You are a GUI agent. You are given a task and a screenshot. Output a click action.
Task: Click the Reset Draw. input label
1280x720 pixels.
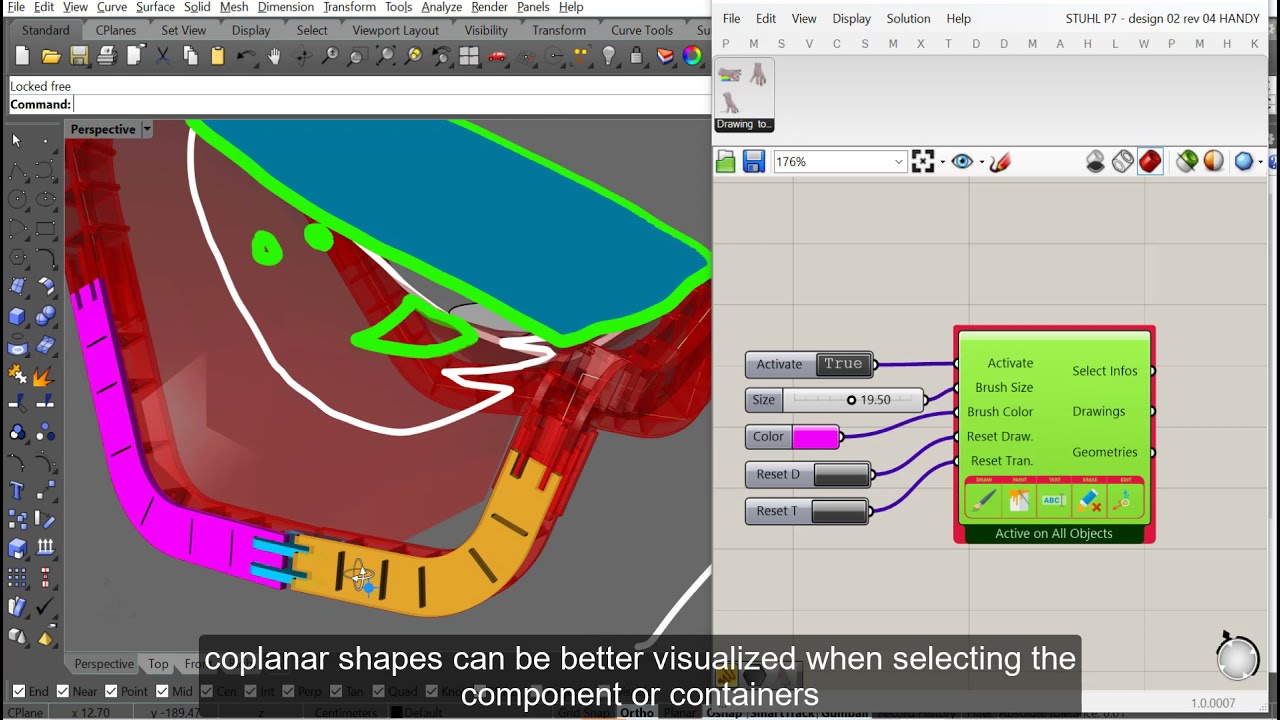click(x=1000, y=437)
